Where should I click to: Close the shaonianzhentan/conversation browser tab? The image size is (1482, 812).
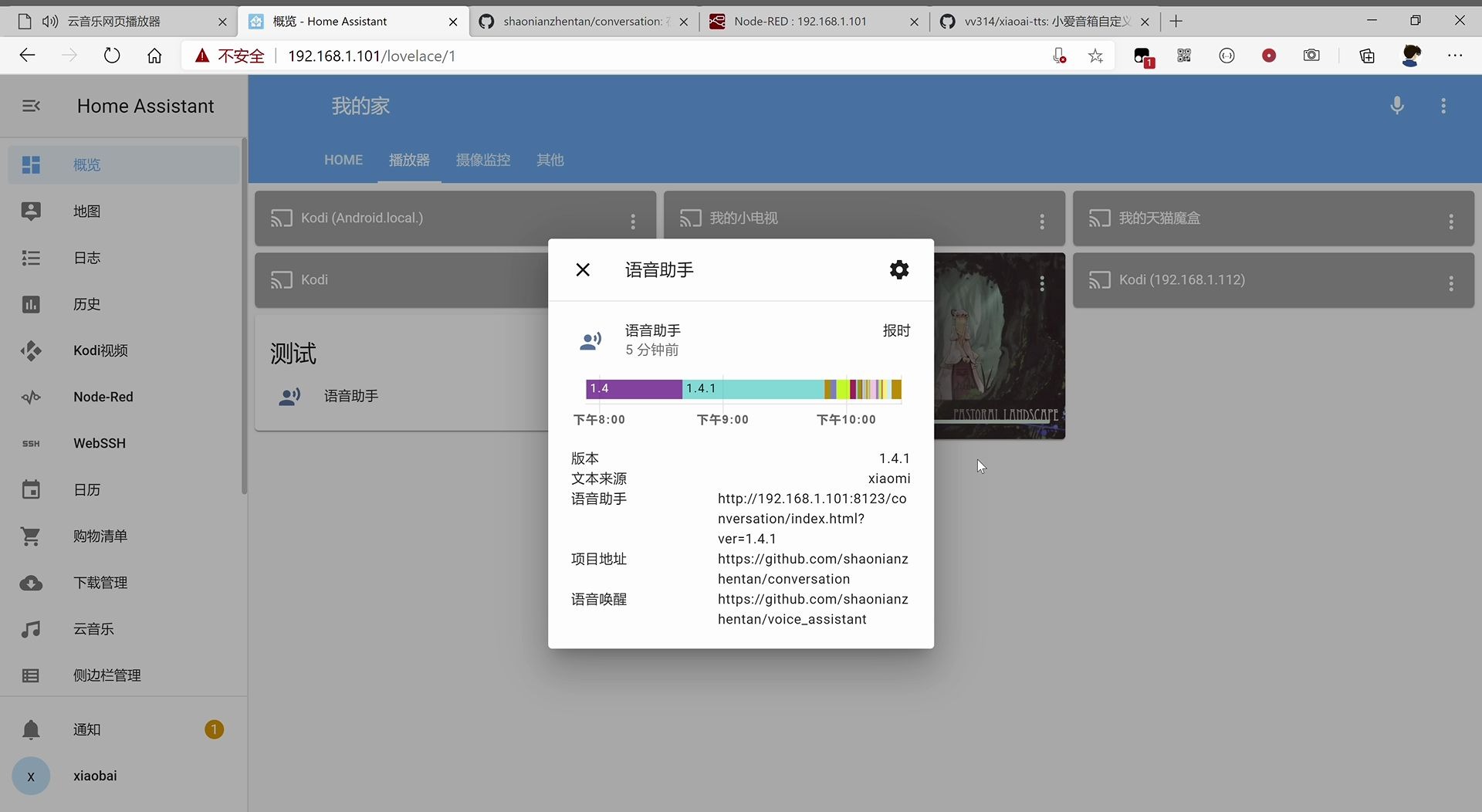pyautogui.click(x=684, y=22)
